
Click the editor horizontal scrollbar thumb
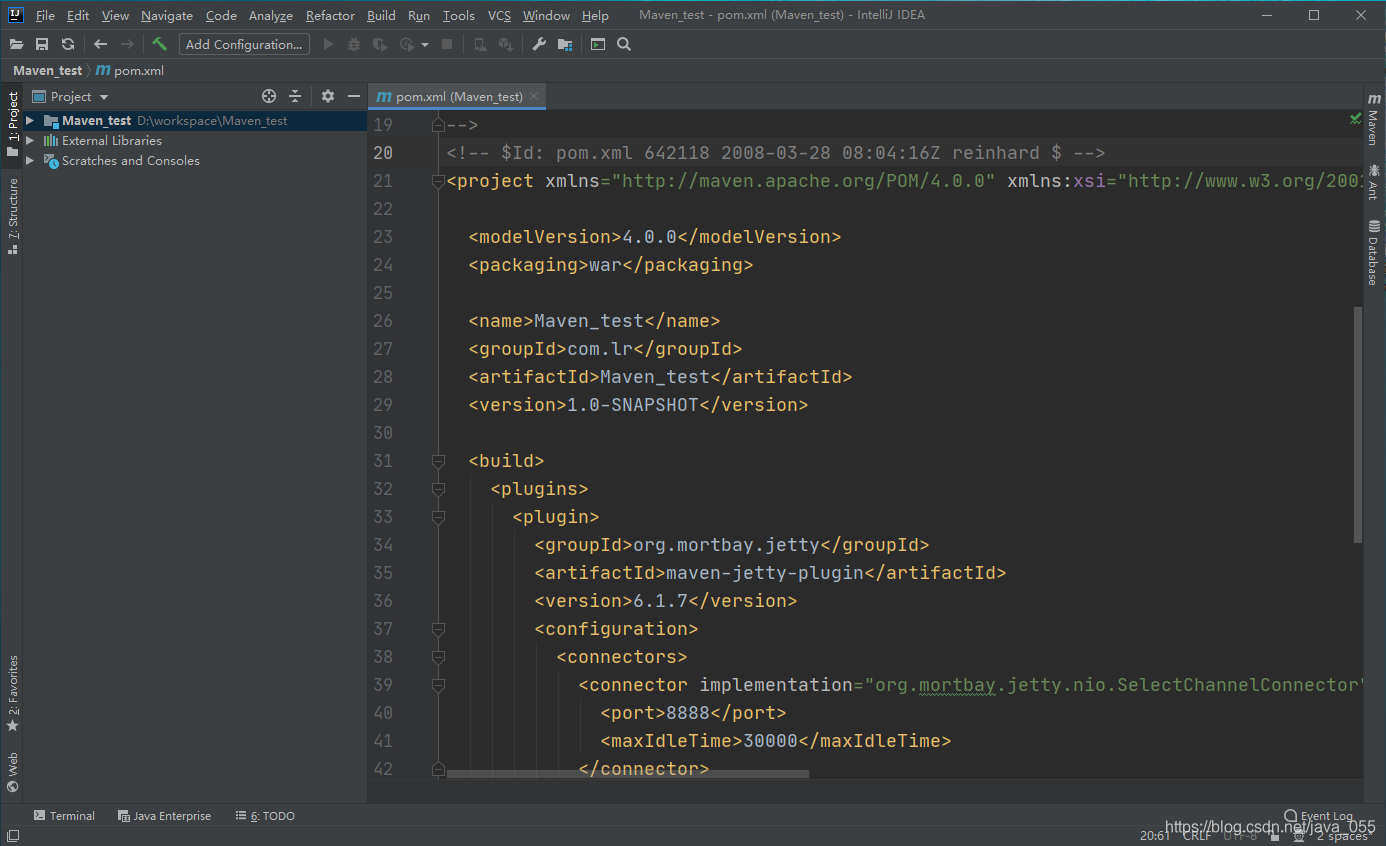point(628,773)
